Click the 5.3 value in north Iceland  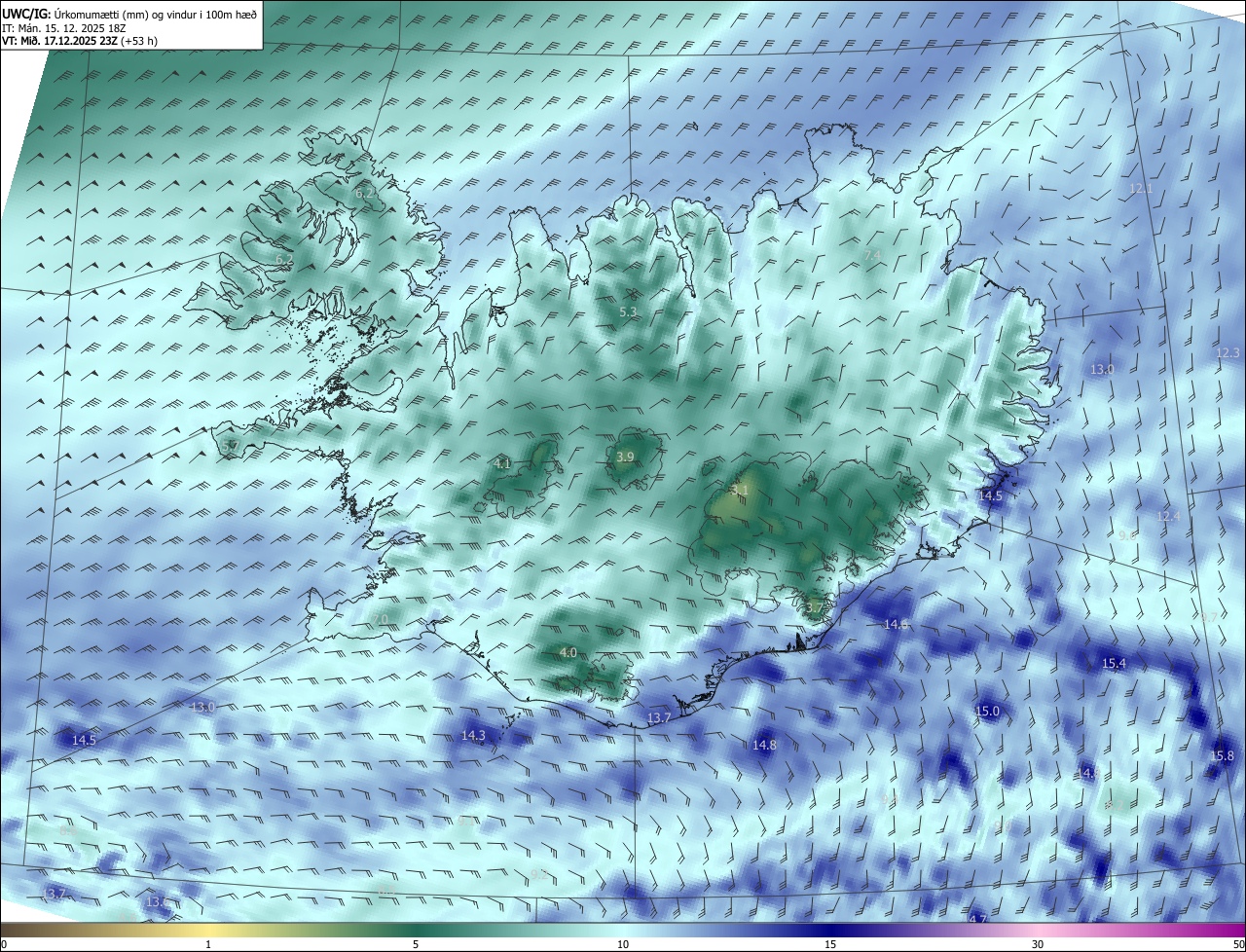pyautogui.click(x=628, y=312)
